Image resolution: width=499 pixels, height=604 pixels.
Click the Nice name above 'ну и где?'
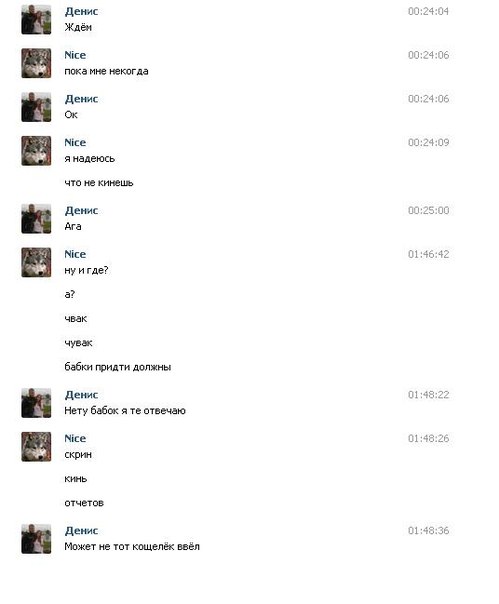pos(75,254)
